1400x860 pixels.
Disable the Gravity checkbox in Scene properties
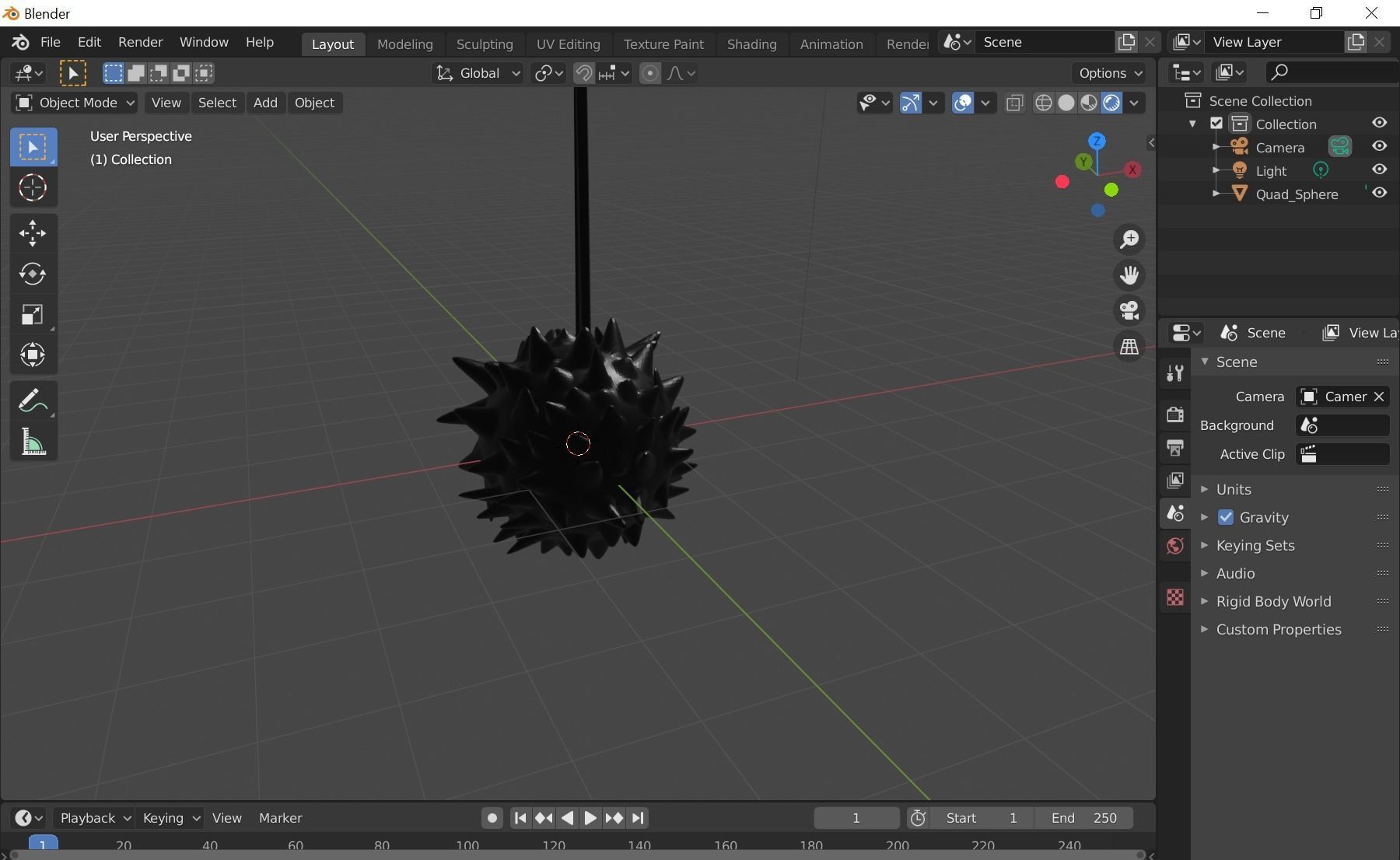pyautogui.click(x=1226, y=517)
